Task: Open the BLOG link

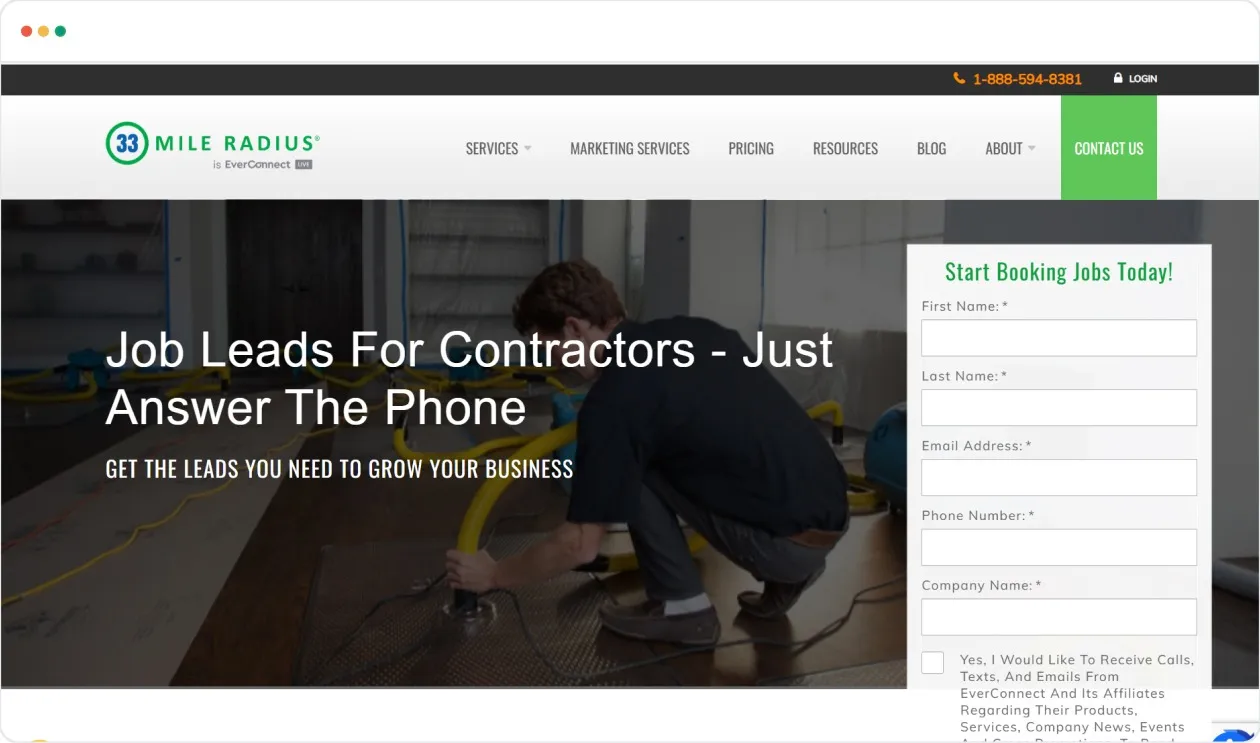Action: [931, 148]
